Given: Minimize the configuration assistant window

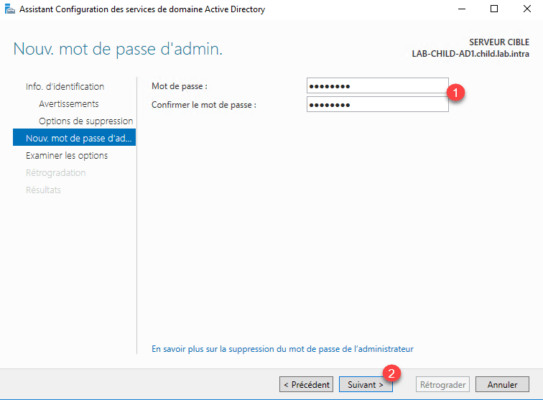Looking at the screenshot, I should pos(462,9).
